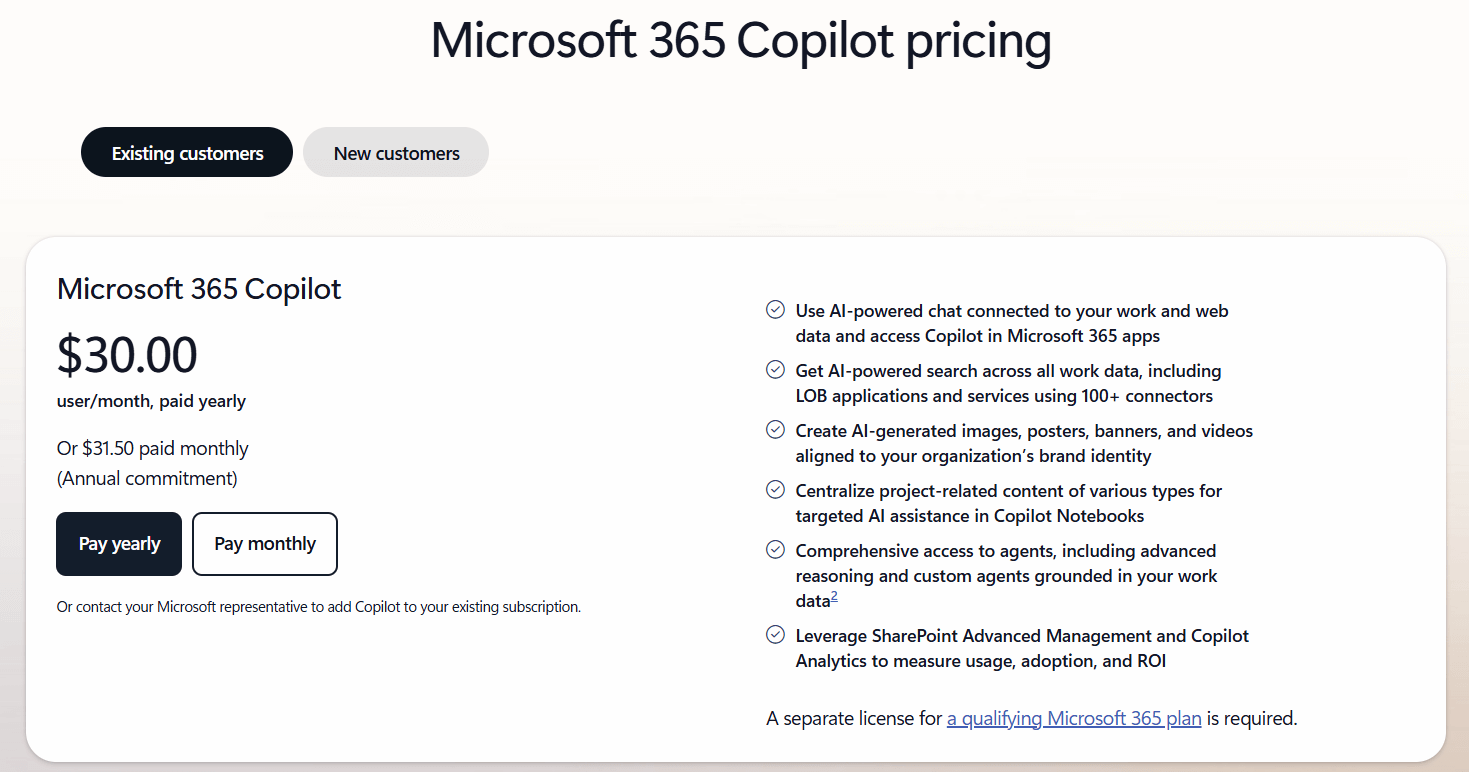
Task: Click the 'A separate license for' text
Action: tap(854, 718)
